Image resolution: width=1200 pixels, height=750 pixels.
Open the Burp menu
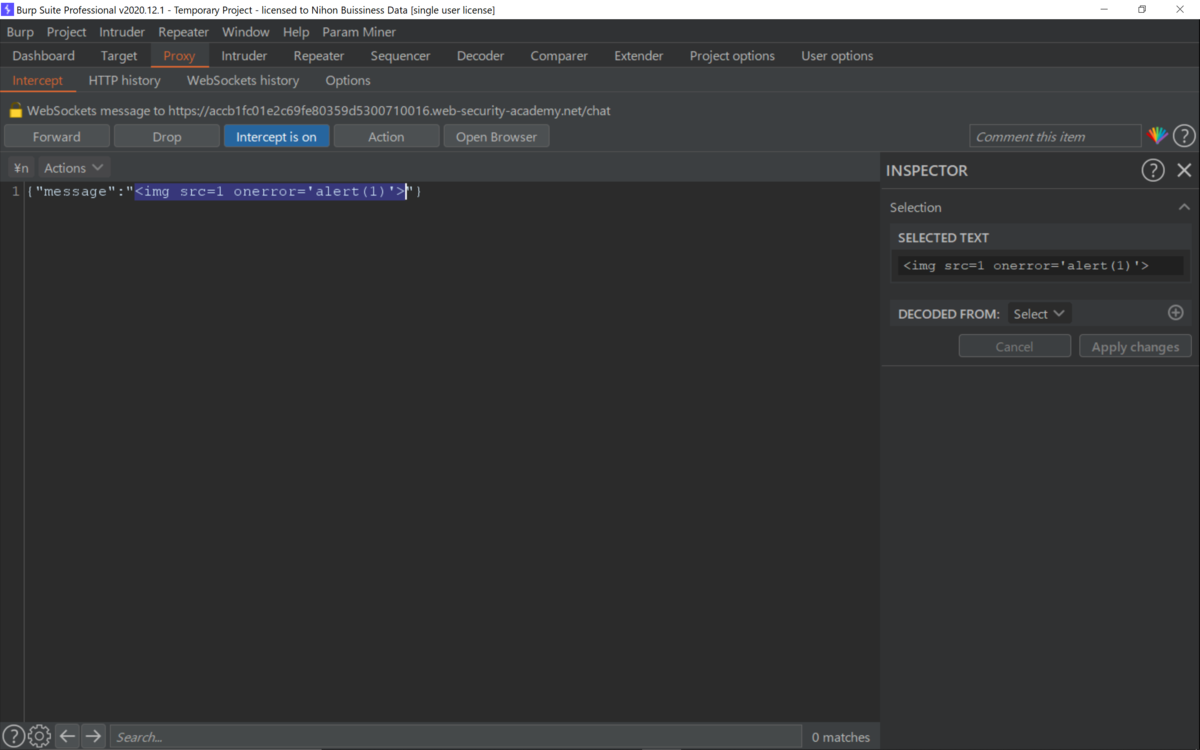[20, 32]
